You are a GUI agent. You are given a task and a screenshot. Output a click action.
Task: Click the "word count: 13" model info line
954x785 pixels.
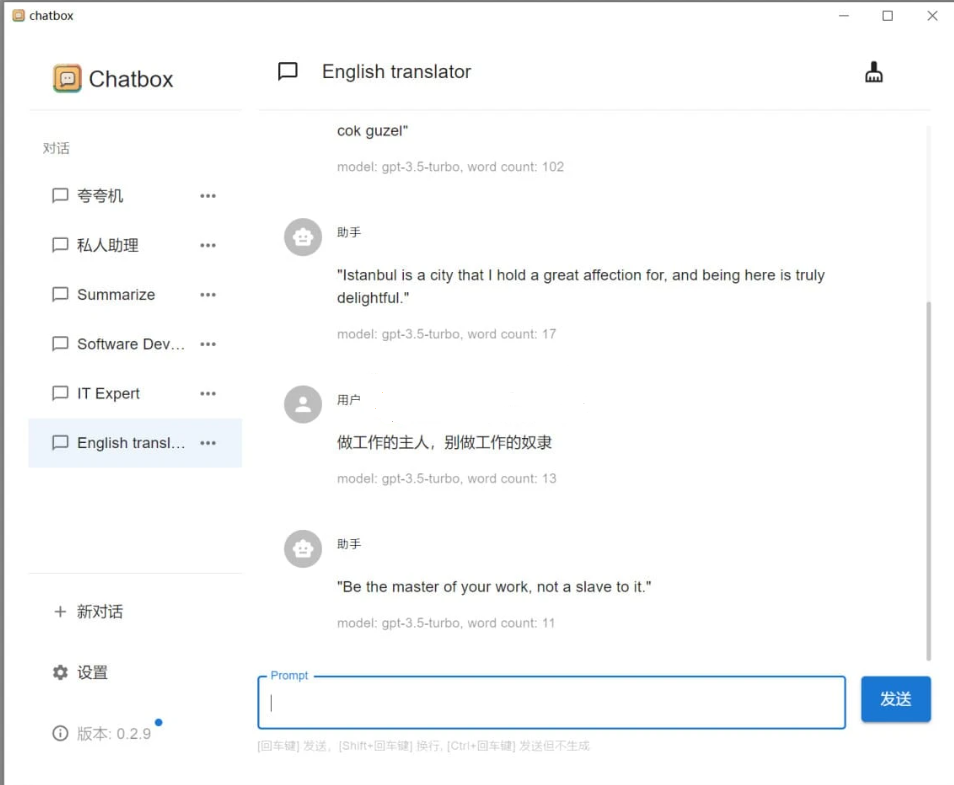click(447, 478)
